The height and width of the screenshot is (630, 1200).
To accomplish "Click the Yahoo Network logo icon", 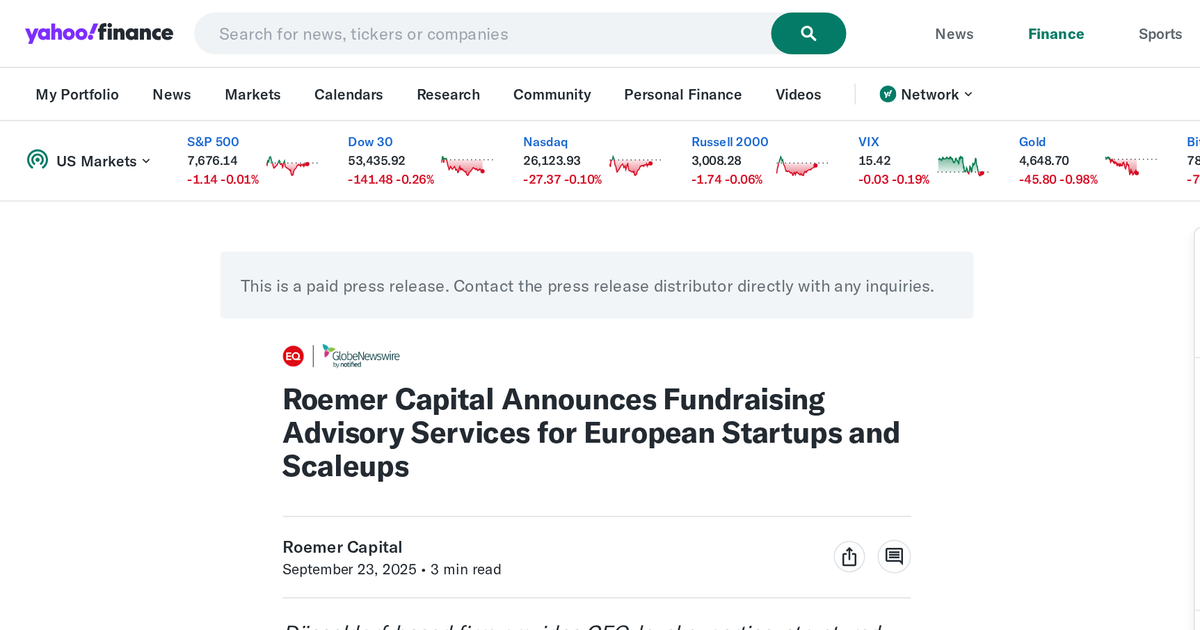I will (888, 94).
